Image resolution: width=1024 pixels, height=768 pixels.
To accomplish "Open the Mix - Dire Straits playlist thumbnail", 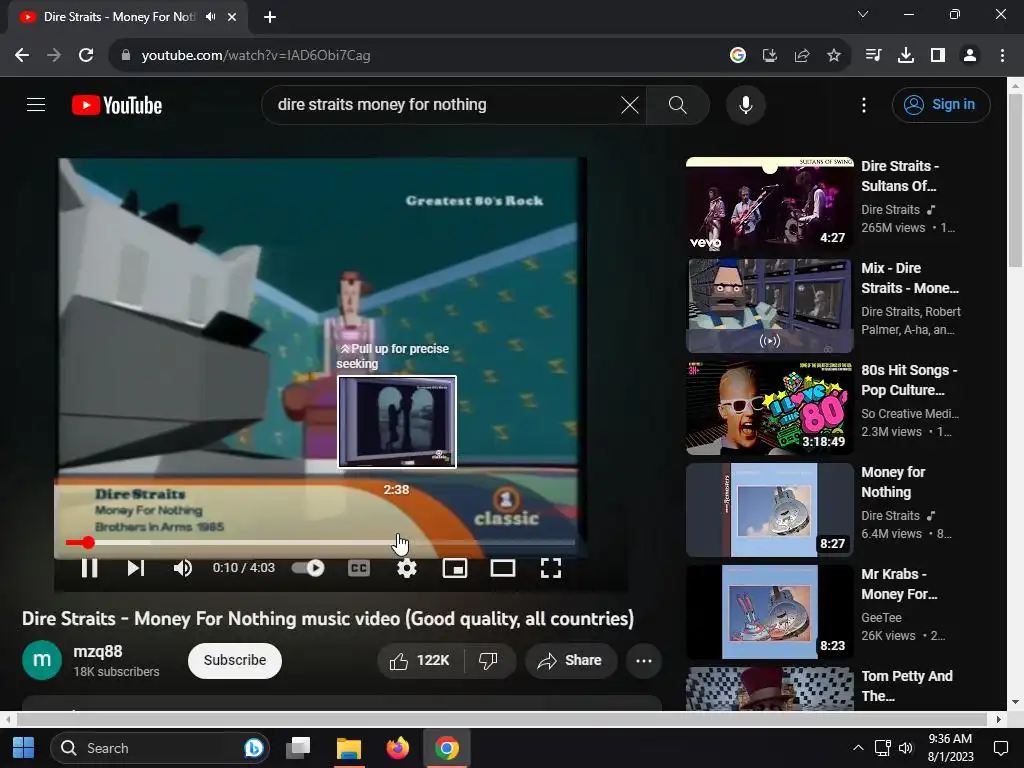I will tap(770, 306).
